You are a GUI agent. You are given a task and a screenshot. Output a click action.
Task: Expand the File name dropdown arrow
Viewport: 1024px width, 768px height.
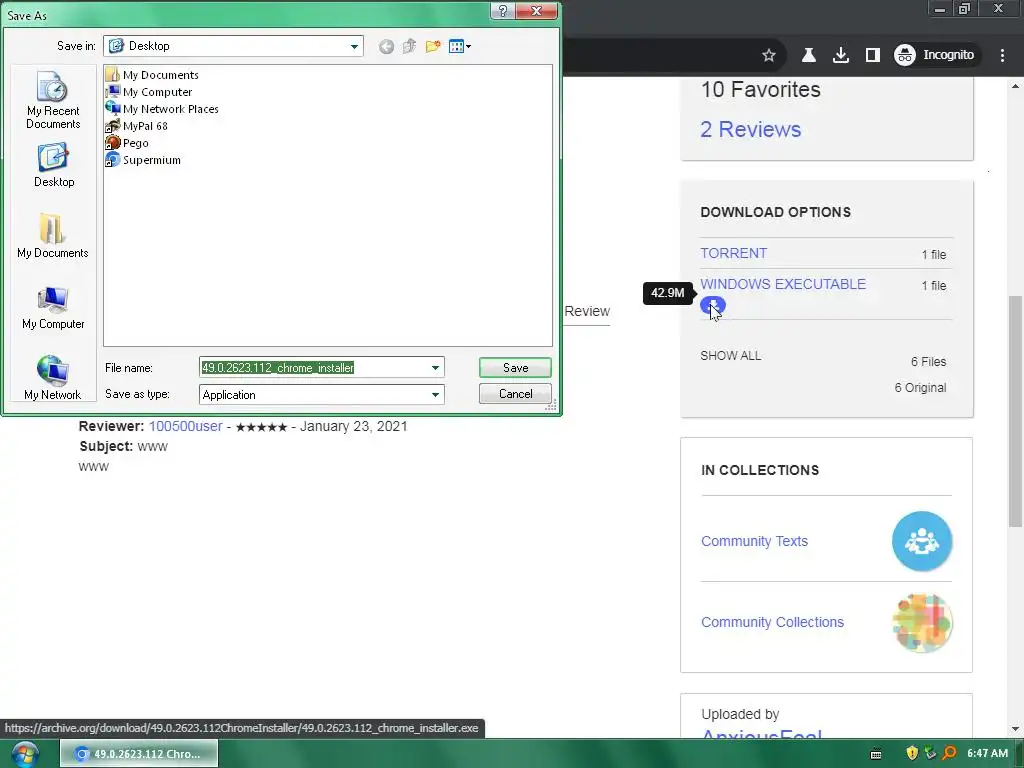[x=435, y=368]
